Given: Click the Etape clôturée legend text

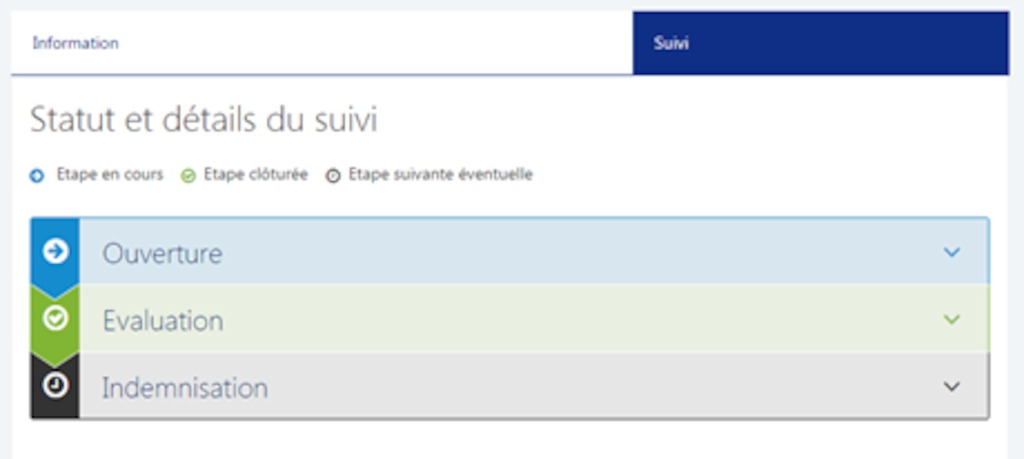Looking at the screenshot, I should [x=255, y=175].
